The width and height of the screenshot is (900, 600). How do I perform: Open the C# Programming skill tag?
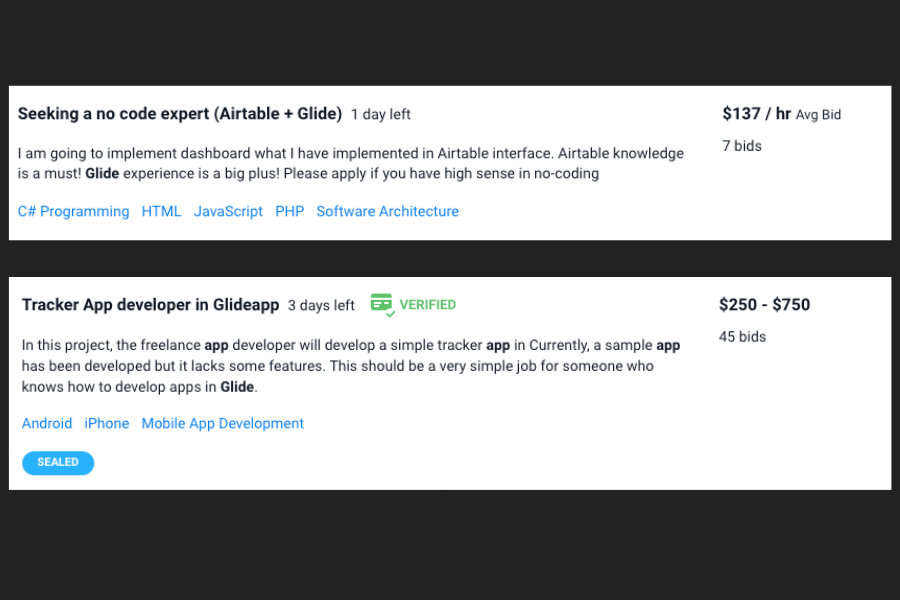coord(73,211)
